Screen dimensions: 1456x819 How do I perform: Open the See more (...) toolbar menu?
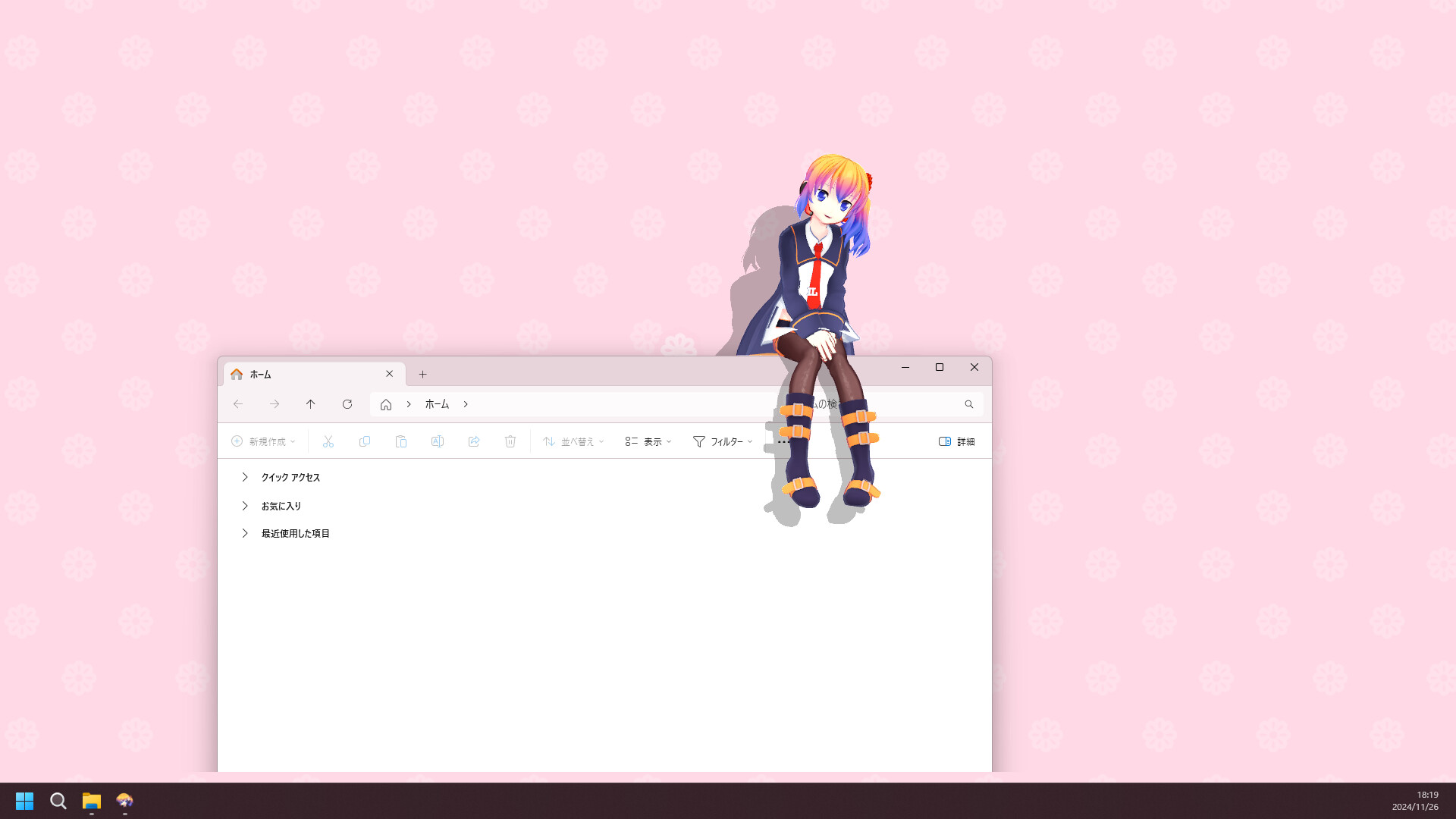click(x=783, y=441)
